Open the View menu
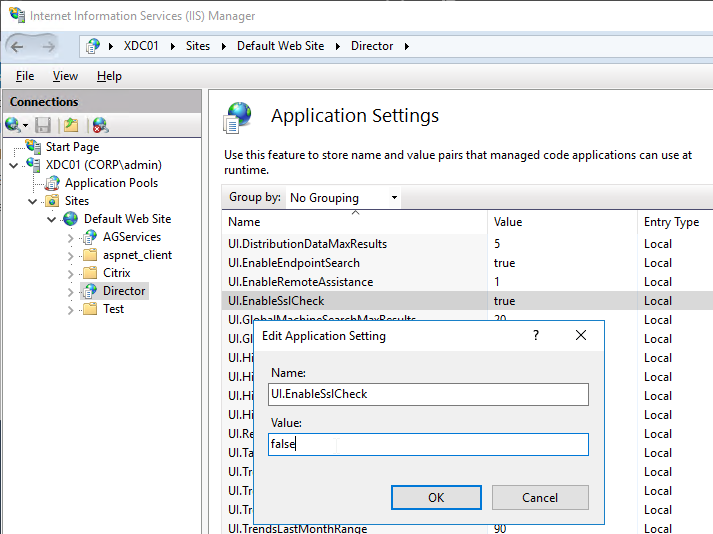713x534 pixels. 65,76
